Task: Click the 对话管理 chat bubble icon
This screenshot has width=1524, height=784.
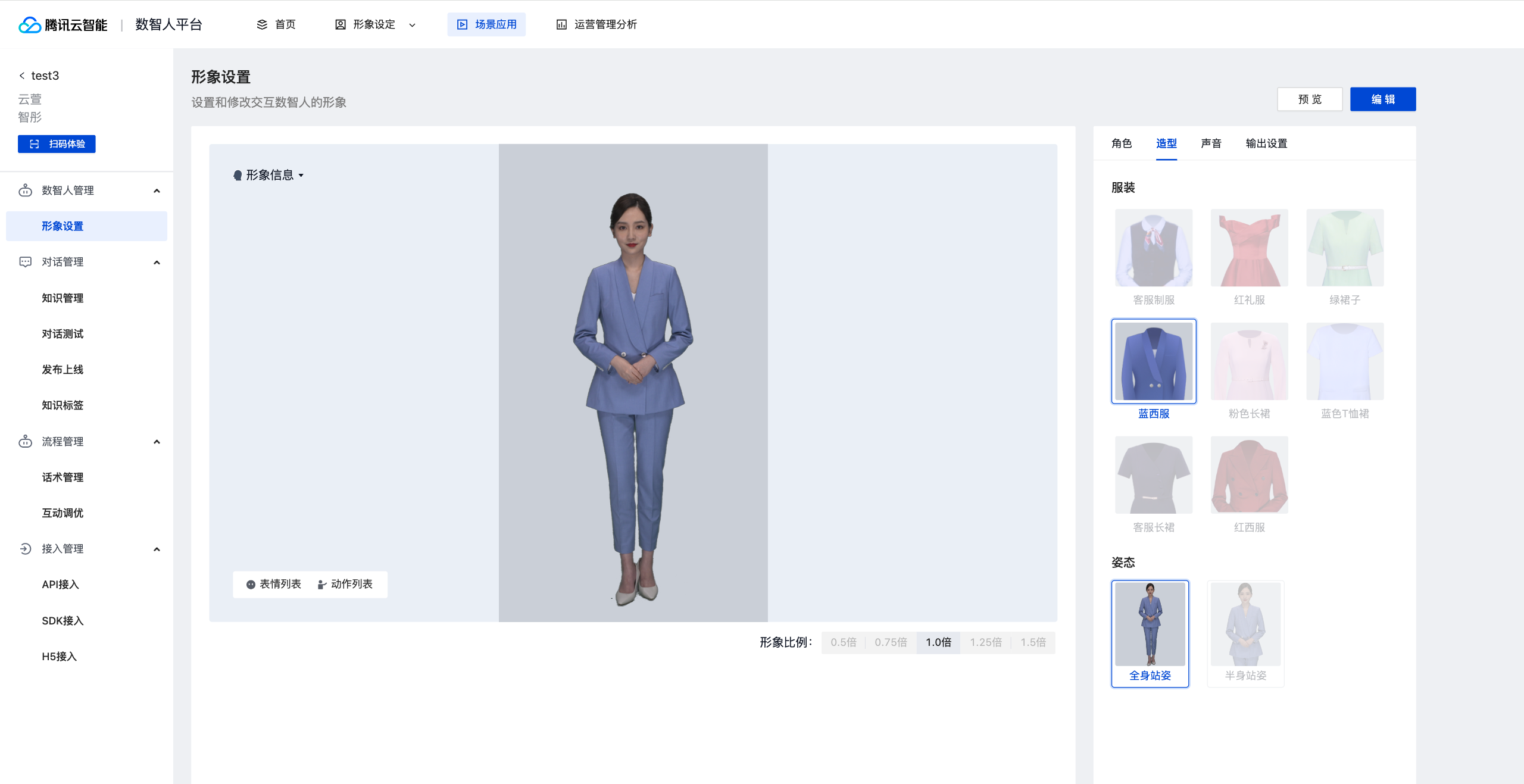Action: (25, 262)
